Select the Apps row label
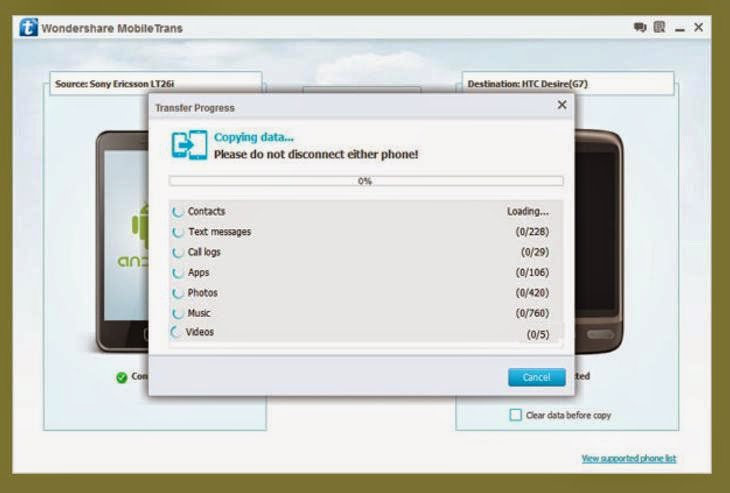730x493 pixels. [198, 272]
